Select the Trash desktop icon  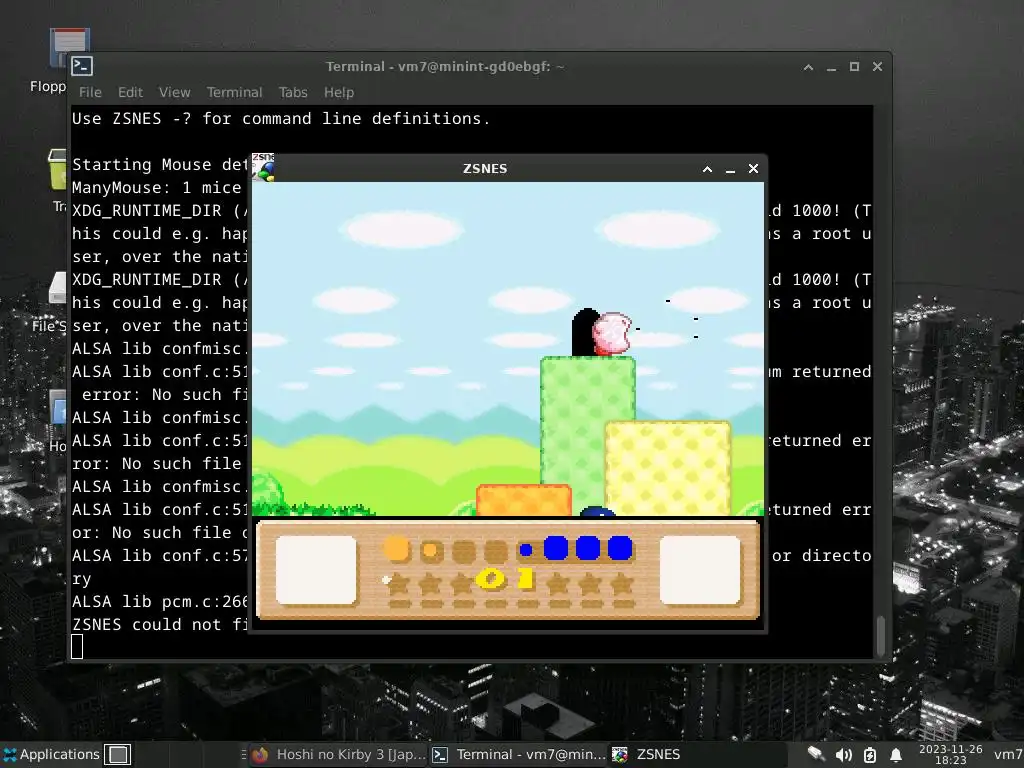click(x=59, y=180)
